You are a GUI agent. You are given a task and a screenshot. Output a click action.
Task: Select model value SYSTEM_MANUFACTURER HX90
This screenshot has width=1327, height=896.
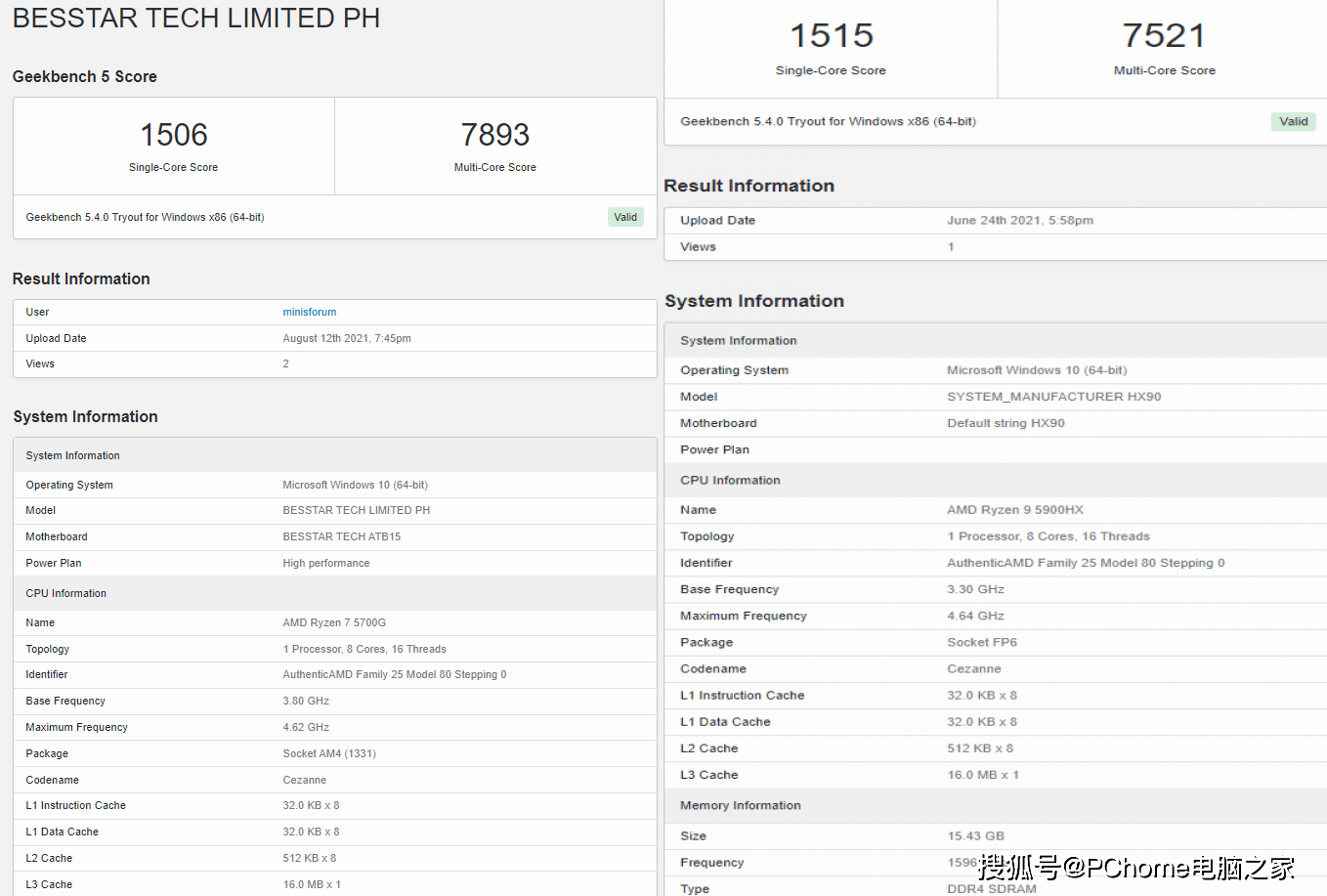coord(1054,396)
